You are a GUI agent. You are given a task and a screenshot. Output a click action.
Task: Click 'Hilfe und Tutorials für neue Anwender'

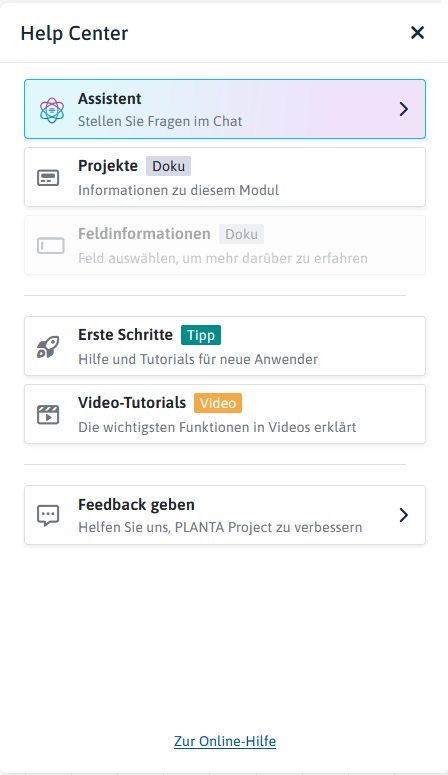click(x=198, y=359)
